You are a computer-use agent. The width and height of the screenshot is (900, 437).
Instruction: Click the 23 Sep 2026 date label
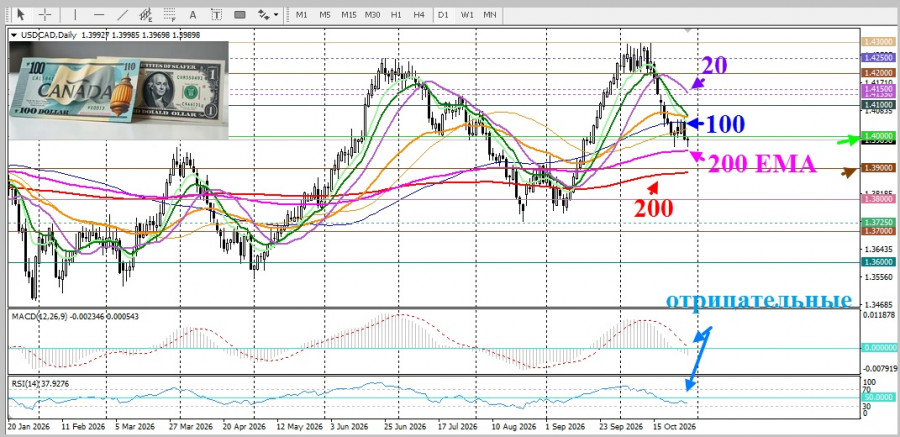tap(619, 428)
